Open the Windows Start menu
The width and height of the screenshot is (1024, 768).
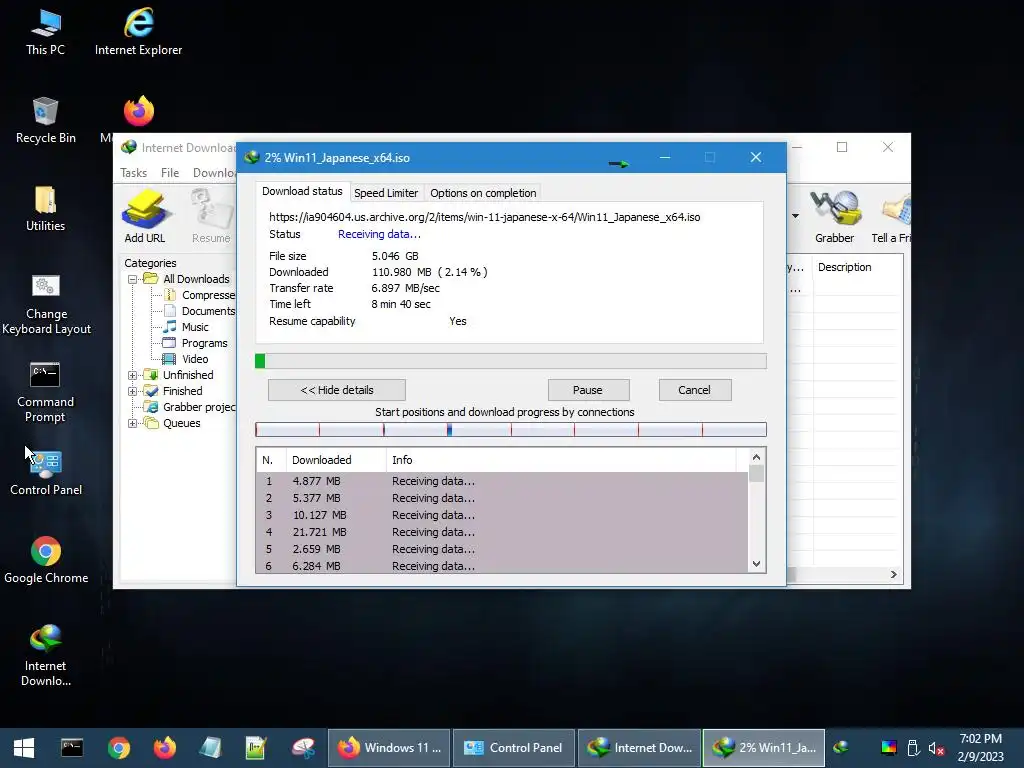tap(24, 748)
